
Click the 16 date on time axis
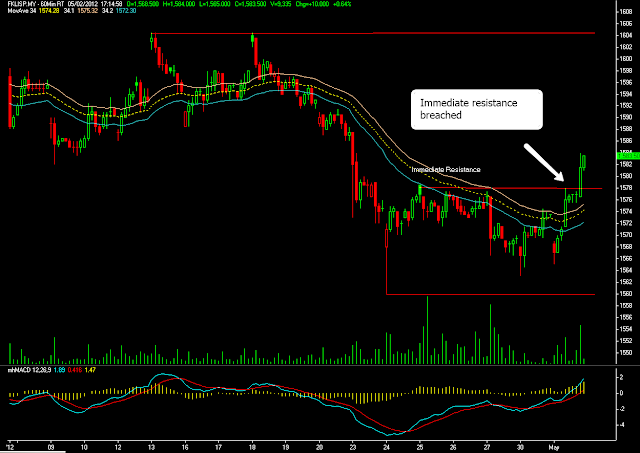[x=185, y=447]
